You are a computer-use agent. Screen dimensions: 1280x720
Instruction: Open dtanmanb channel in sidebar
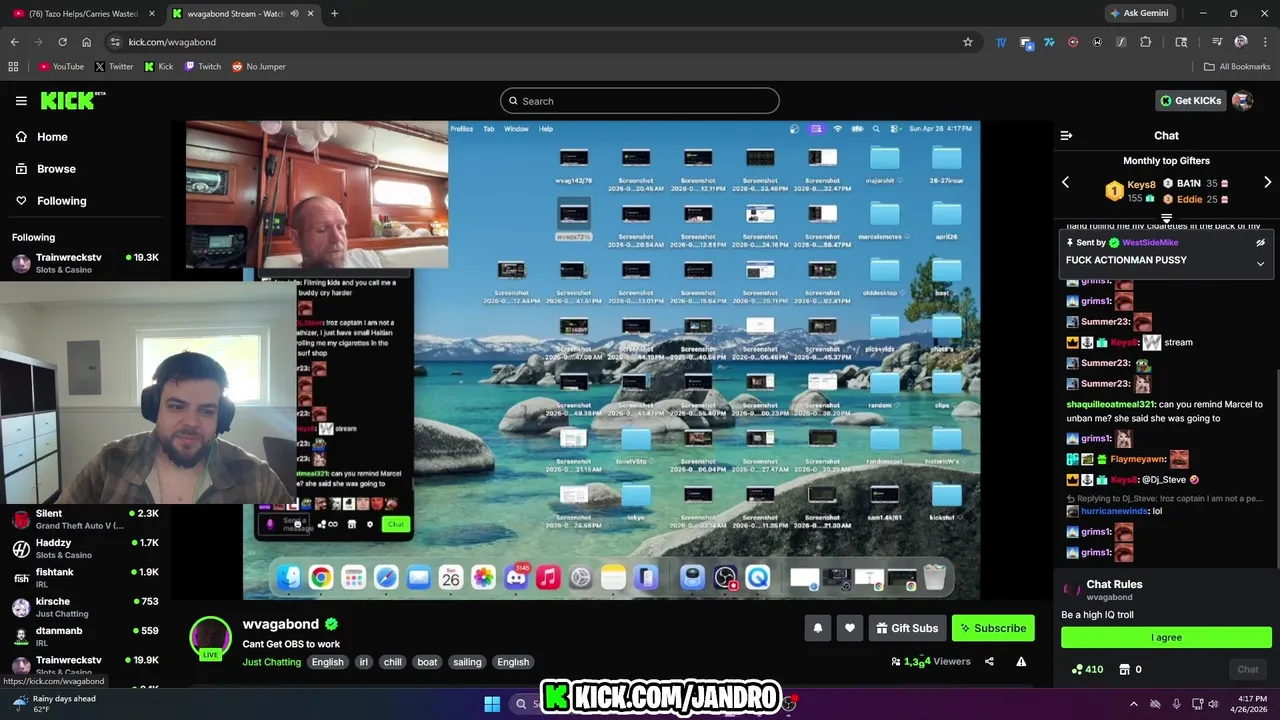(x=85, y=636)
